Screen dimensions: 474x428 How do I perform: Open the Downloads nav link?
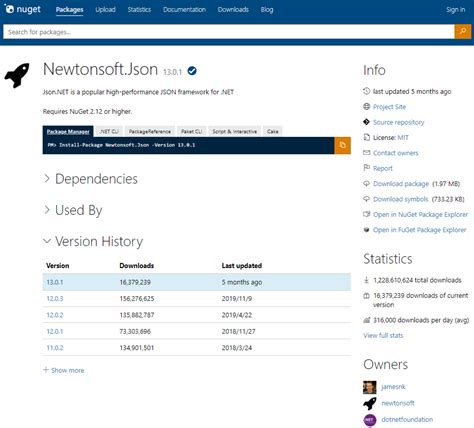coord(233,9)
